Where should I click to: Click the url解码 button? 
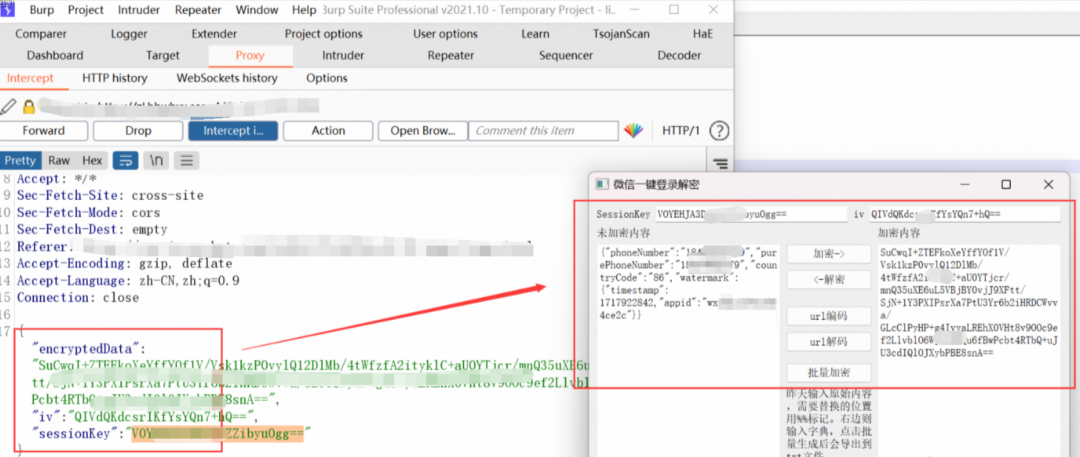point(829,342)
